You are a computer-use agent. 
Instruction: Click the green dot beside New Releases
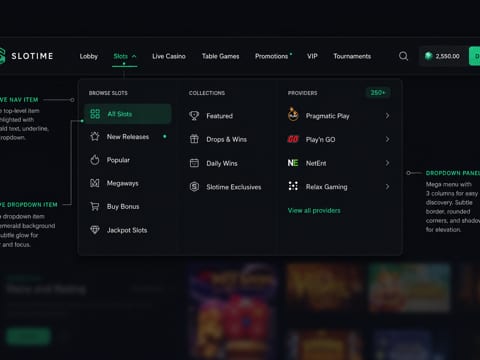tap(165, 136)
